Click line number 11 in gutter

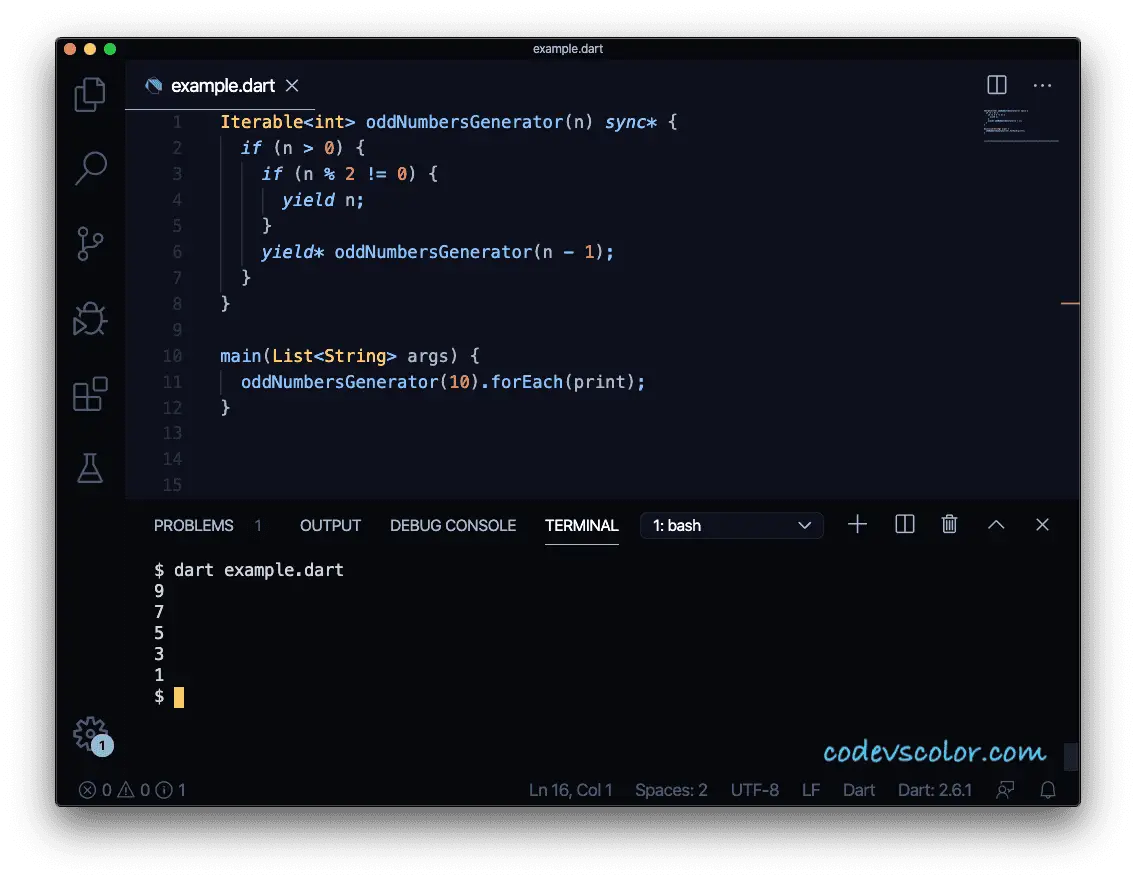click(x=172, y=382)
